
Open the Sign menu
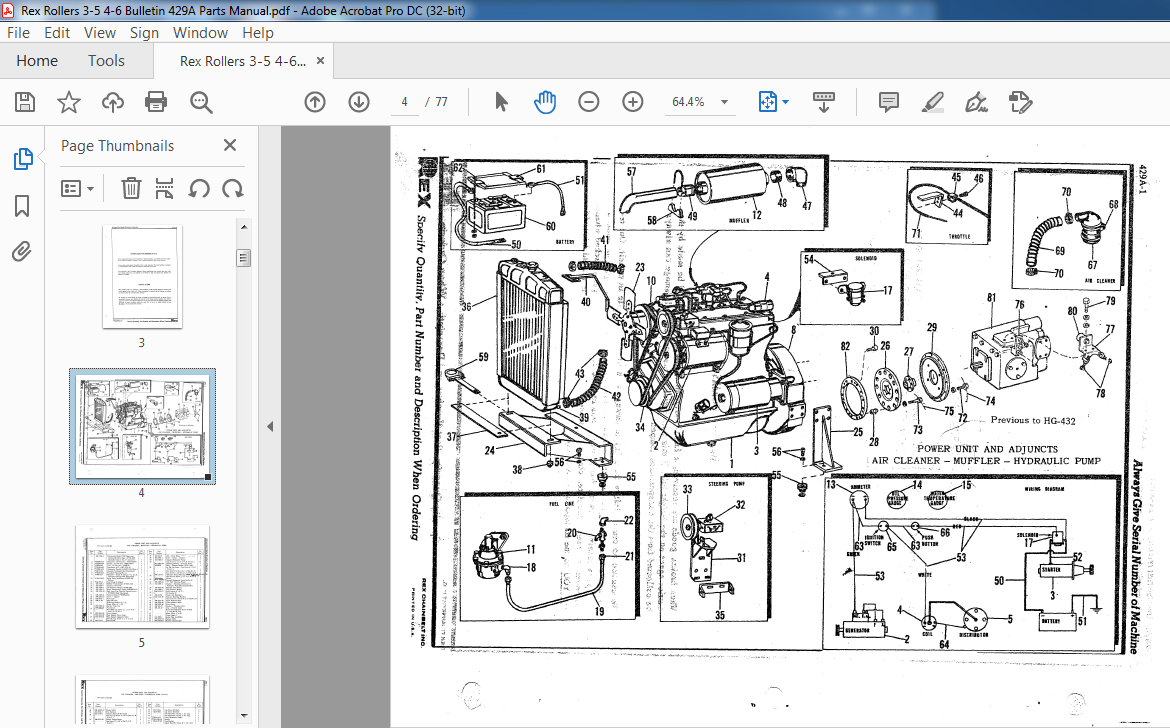click(x=144, y=33)
